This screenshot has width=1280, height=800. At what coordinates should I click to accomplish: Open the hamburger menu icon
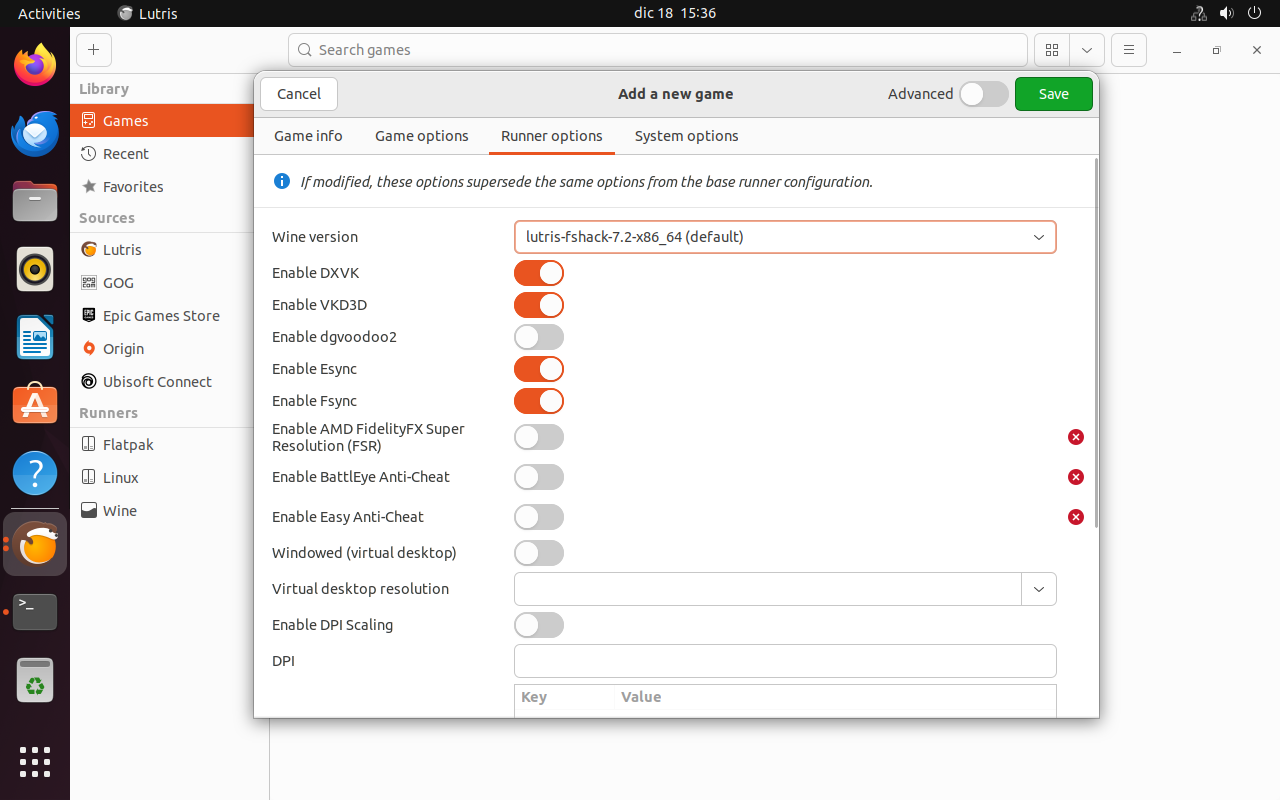(x=1128, y=50)
